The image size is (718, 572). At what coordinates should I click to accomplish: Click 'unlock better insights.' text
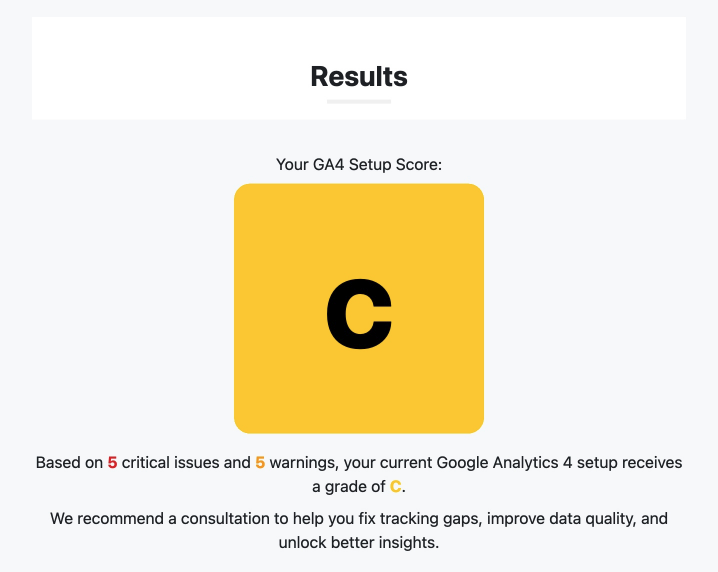pyautogui.click(x=359, y=543)
